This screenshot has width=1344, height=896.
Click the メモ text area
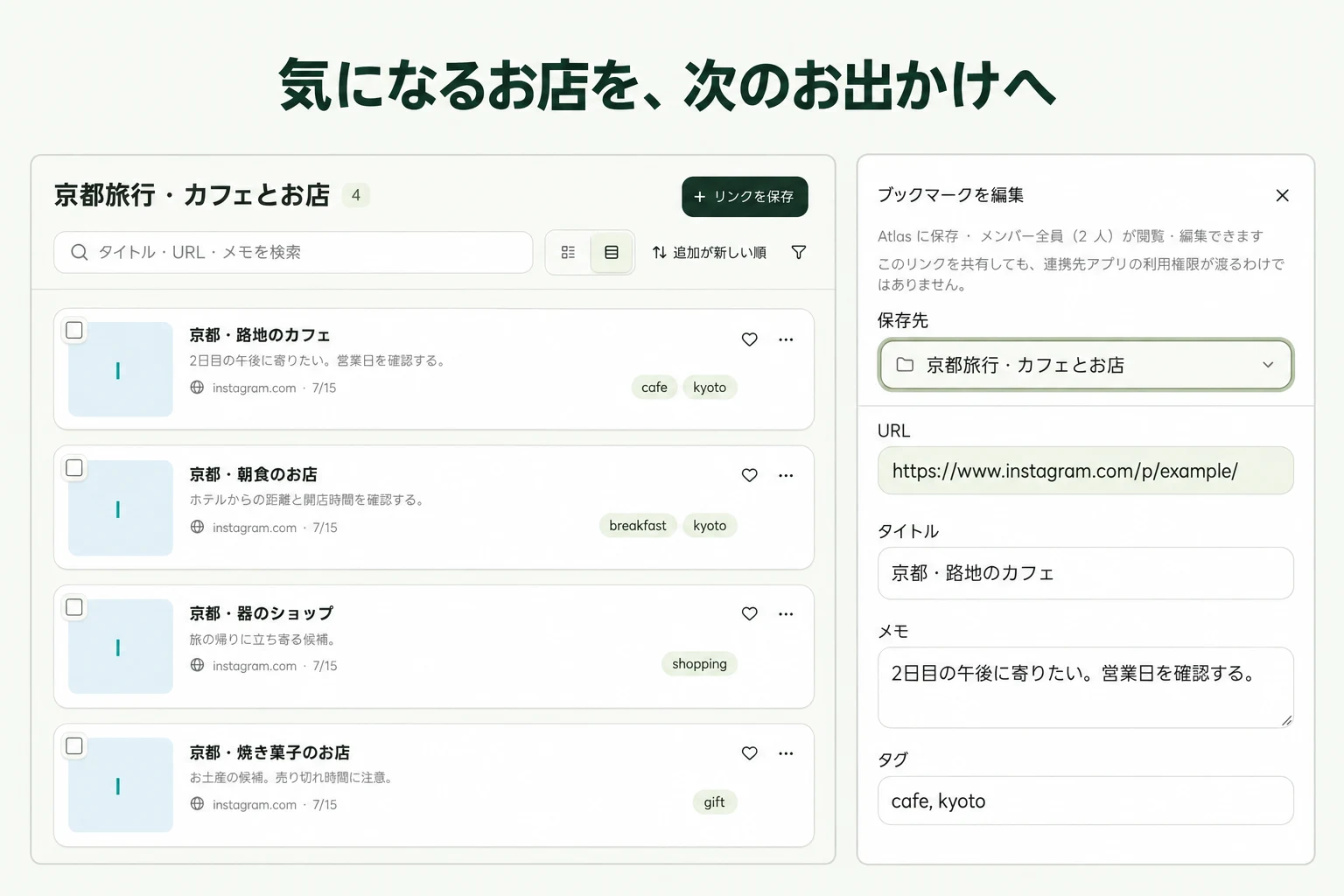(x=1085, y=688)
